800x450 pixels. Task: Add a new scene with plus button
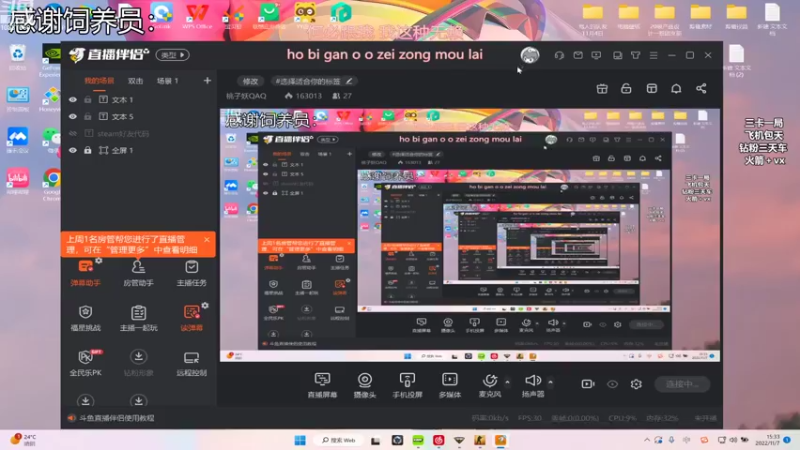pos(207,81)
